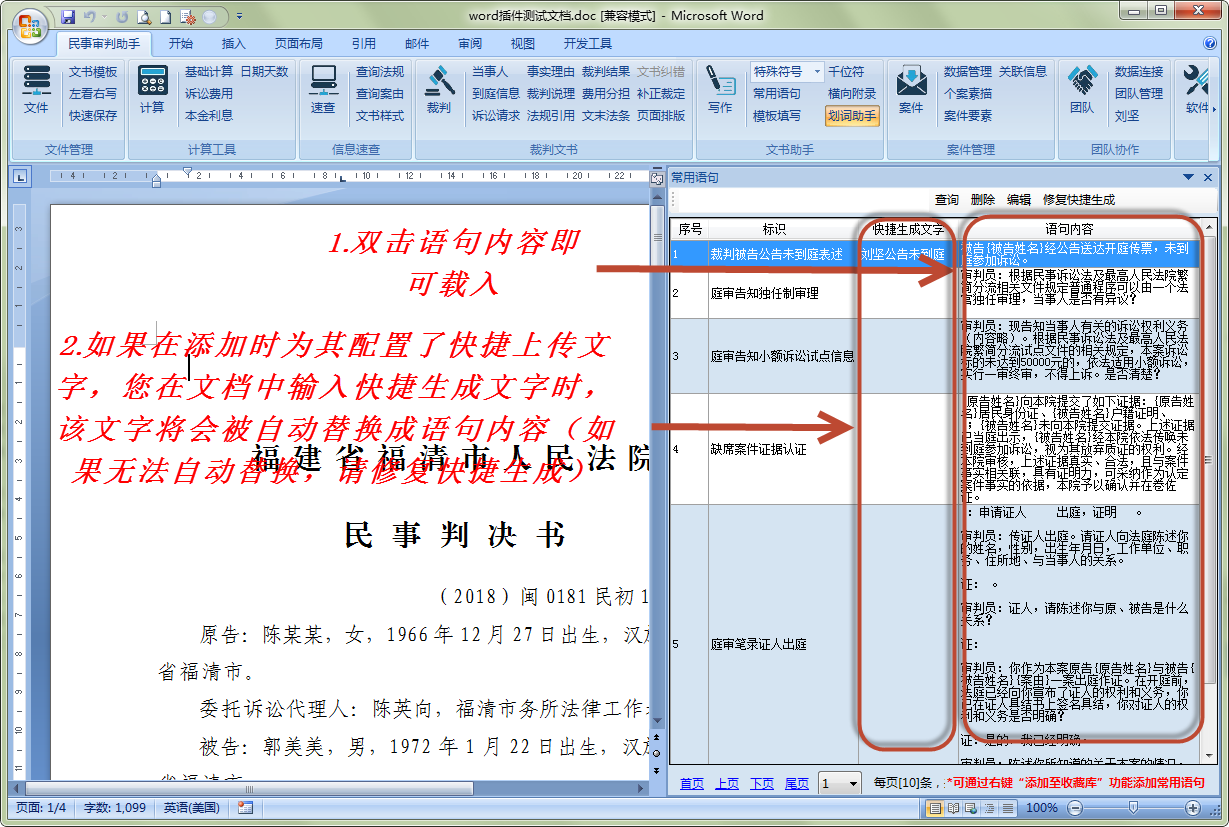Click zoom out minus button

[1074, 808]
